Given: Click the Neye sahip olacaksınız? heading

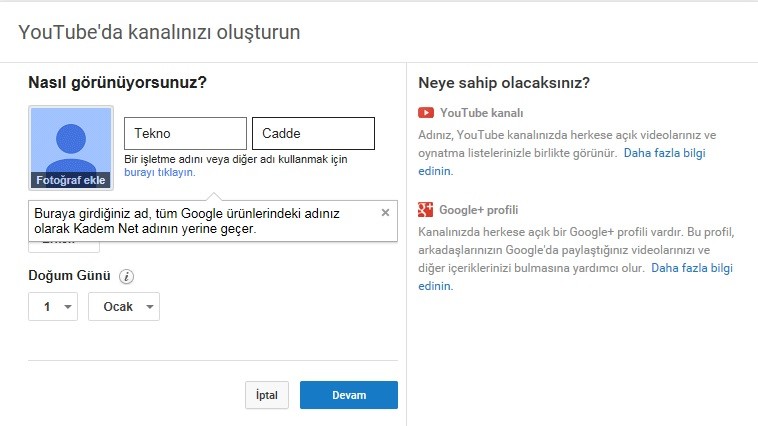Looking at the screenshot, I should pos(504,83).
